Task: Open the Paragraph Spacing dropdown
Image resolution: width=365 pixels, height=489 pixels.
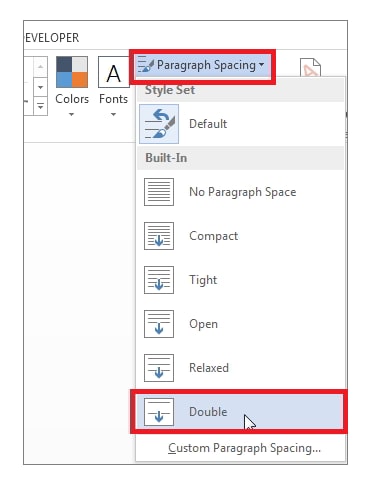Action: 202,65
